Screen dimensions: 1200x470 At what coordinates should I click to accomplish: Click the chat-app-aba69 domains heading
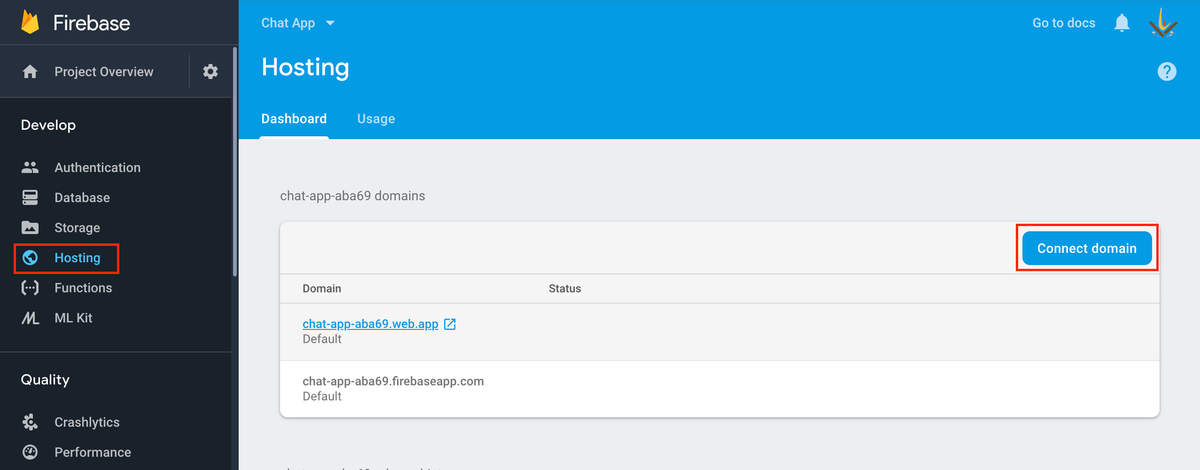click(x=352, y=196)
